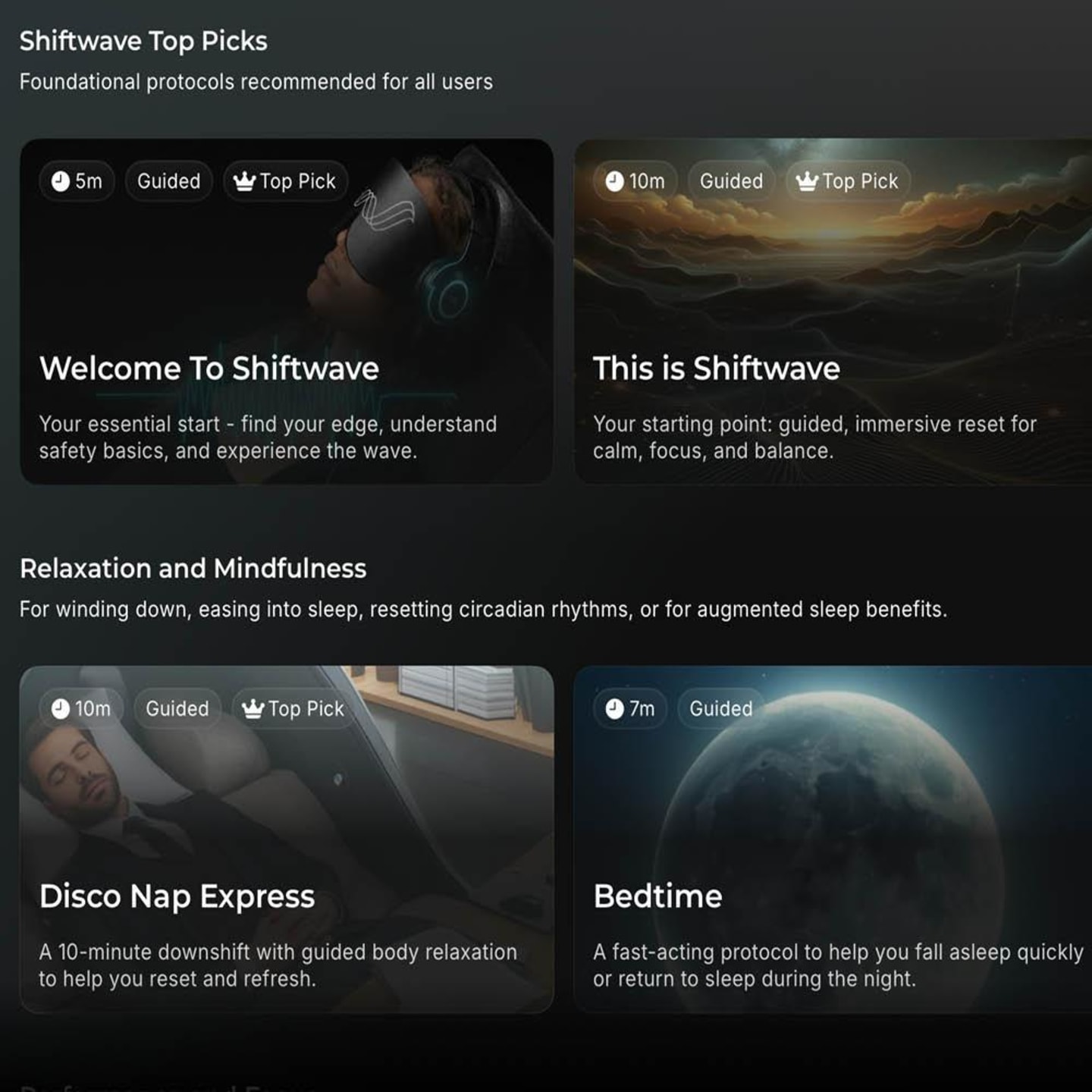Toggle the Guided badge on Disco Nap Express
The height and width of the screenshot is (1092, 1092).
177,708
